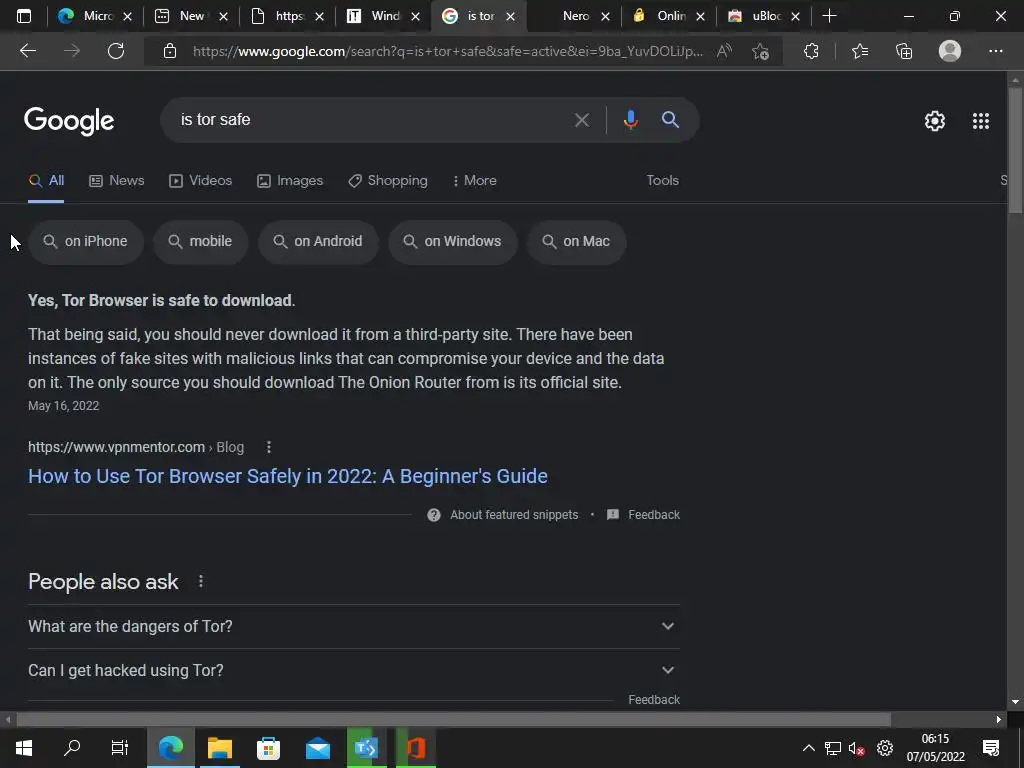This screenshot has width=1024, height=768.
Task: Submit search with magnifier icon
Action: pyautogui.click(x=670, y=120)
